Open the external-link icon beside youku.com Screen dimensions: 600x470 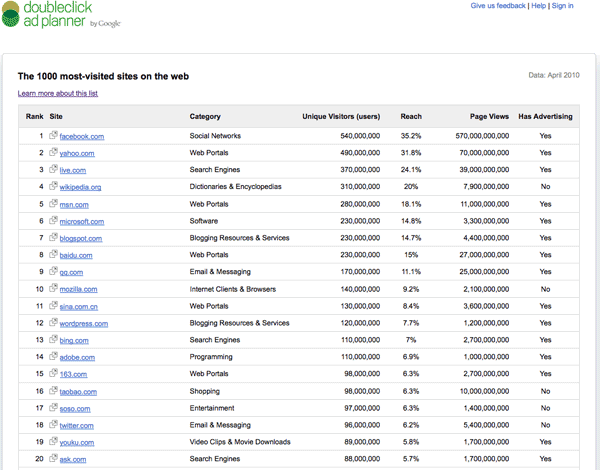(x=53, y=441)
